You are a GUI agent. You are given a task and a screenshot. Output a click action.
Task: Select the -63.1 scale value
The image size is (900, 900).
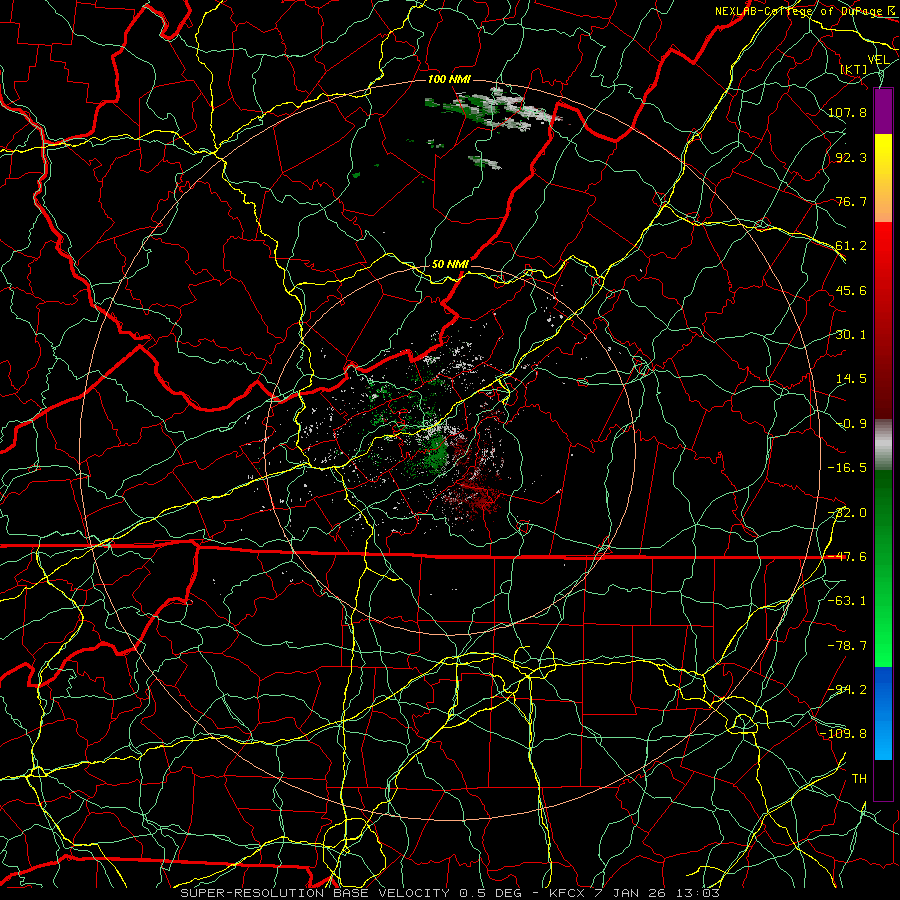click(x=847, y=601)
